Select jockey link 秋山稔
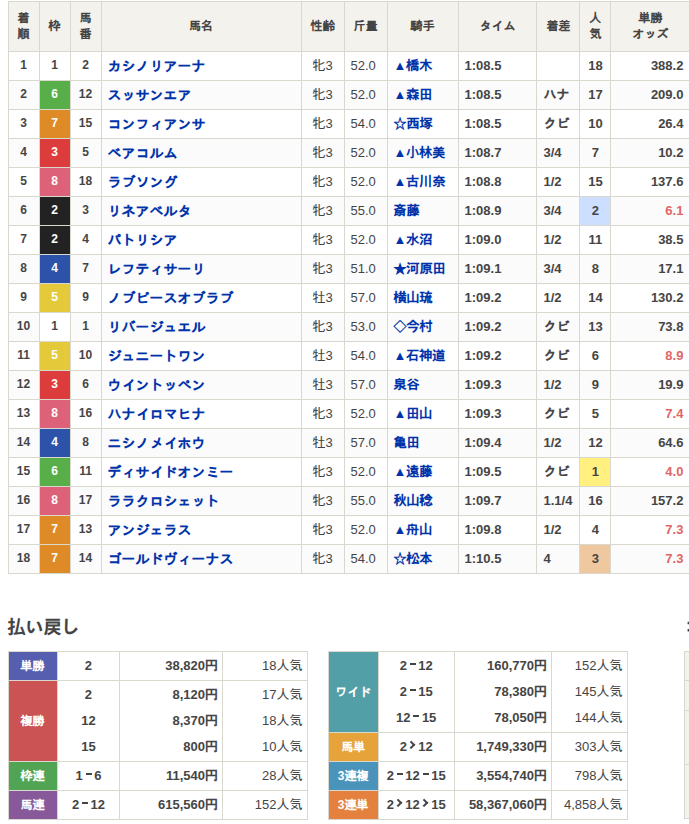The width and height of the screenshot is (689, 824). coord(414,501)
